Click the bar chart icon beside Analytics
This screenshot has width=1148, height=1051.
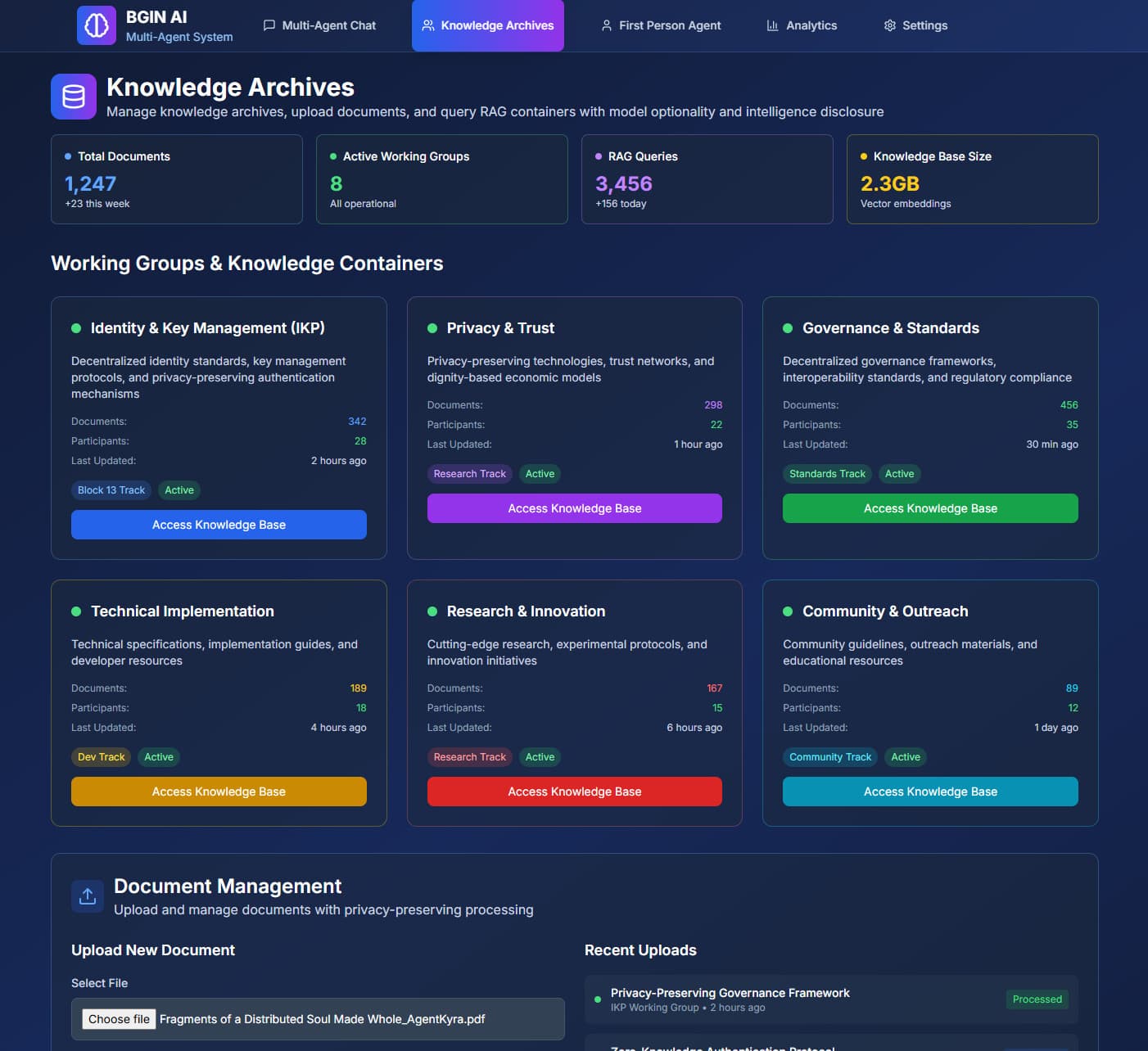pos(772,25)
